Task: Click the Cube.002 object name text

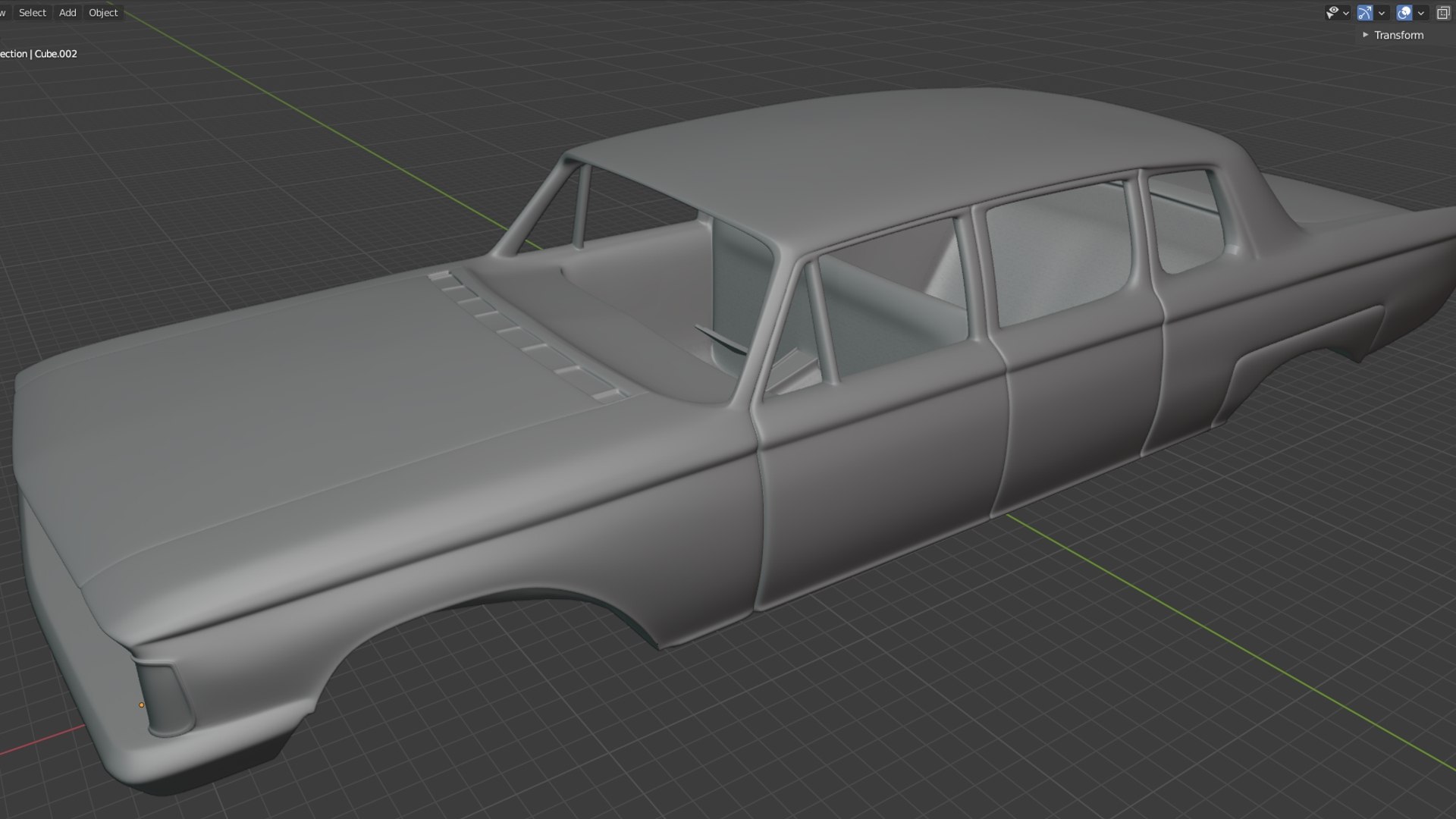Action: [55, 53]
